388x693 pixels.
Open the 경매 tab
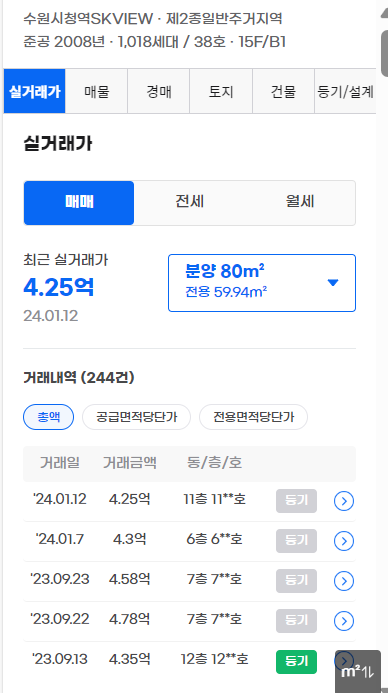tap(159, 91)
